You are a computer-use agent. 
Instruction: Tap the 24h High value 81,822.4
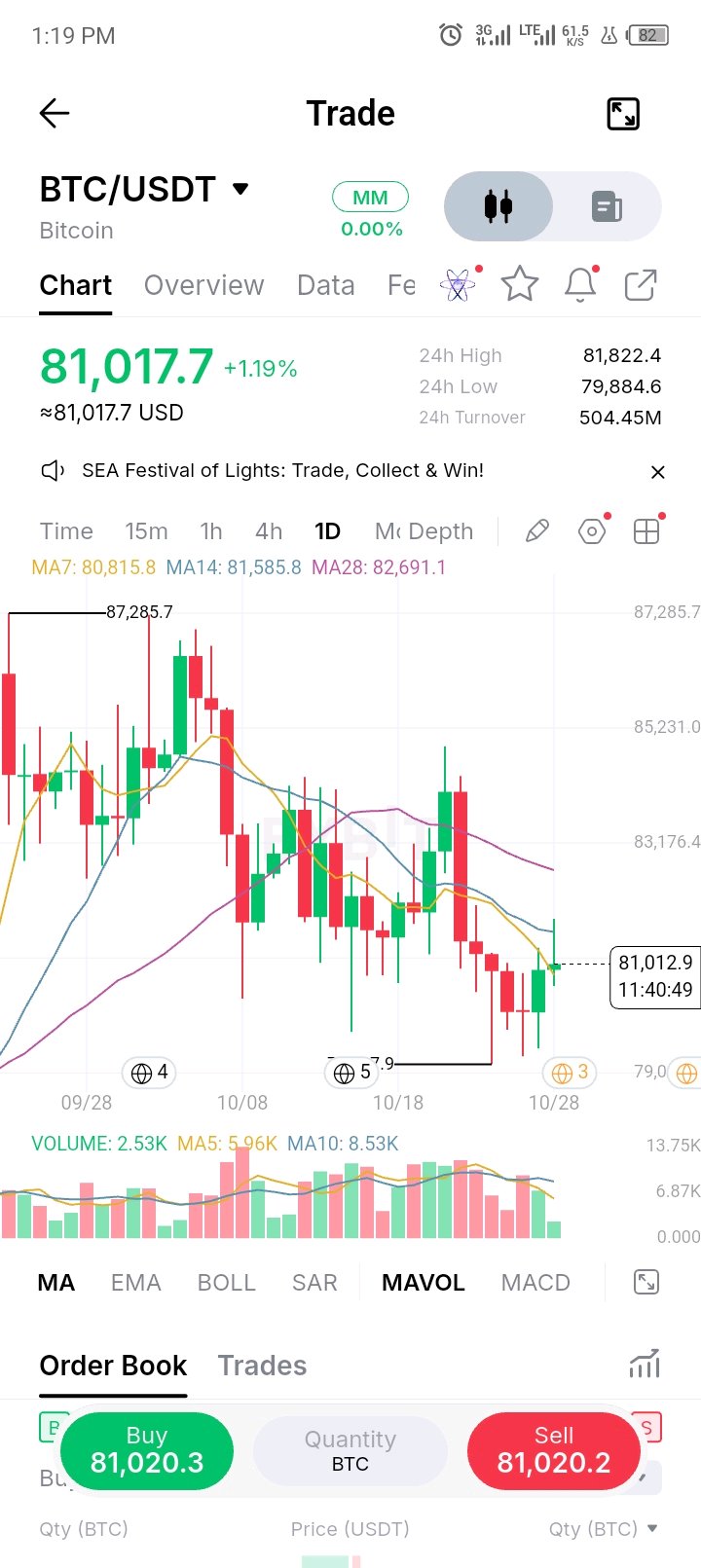click(x=622, y=355)
